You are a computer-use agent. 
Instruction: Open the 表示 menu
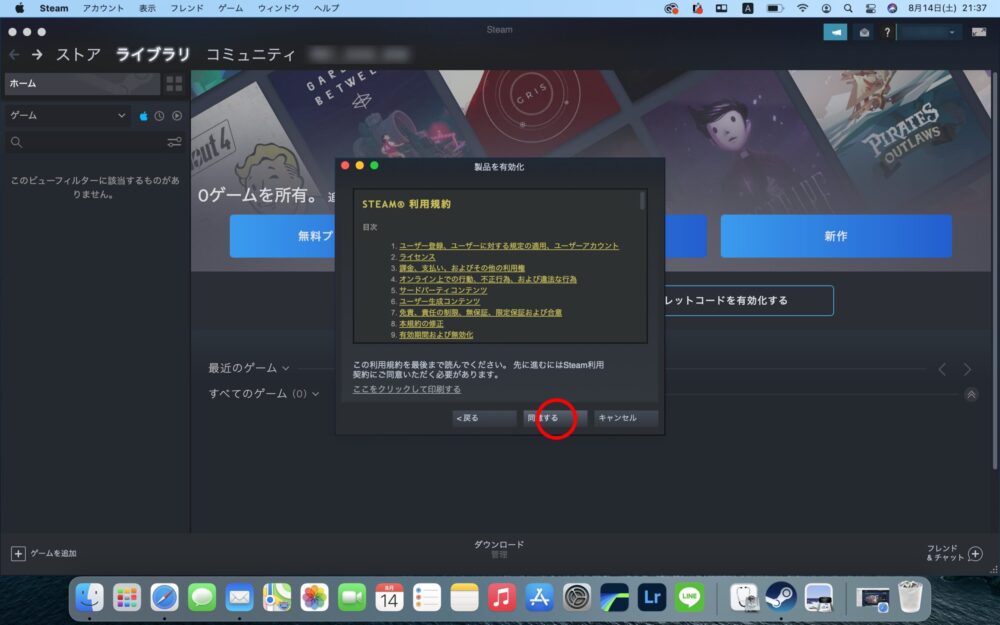point(147,8)
